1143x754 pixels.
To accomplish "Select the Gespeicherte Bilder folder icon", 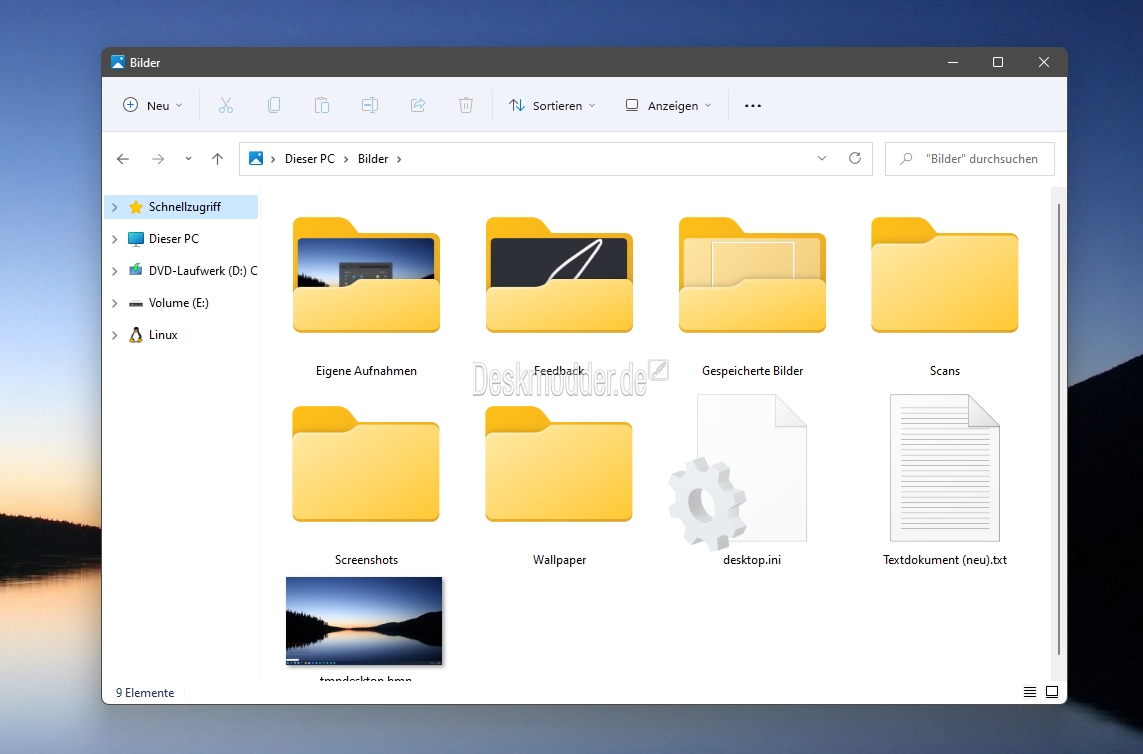I will tap(752, 275).
